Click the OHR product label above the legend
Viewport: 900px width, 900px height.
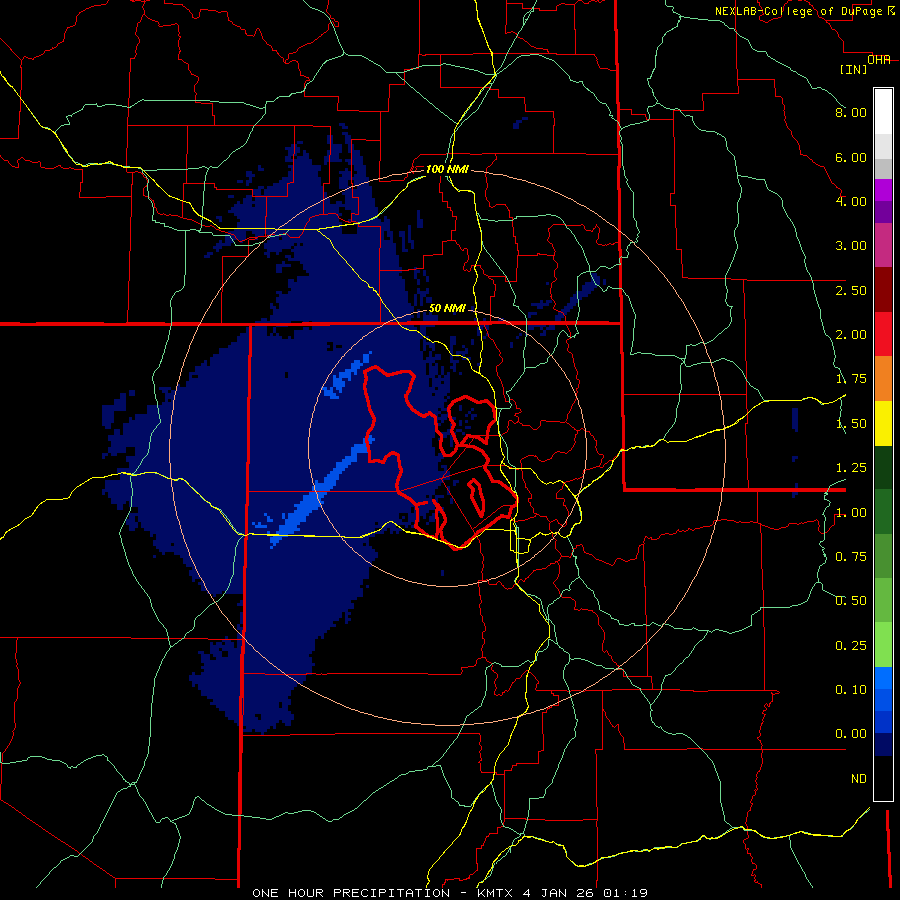point(879,60)
